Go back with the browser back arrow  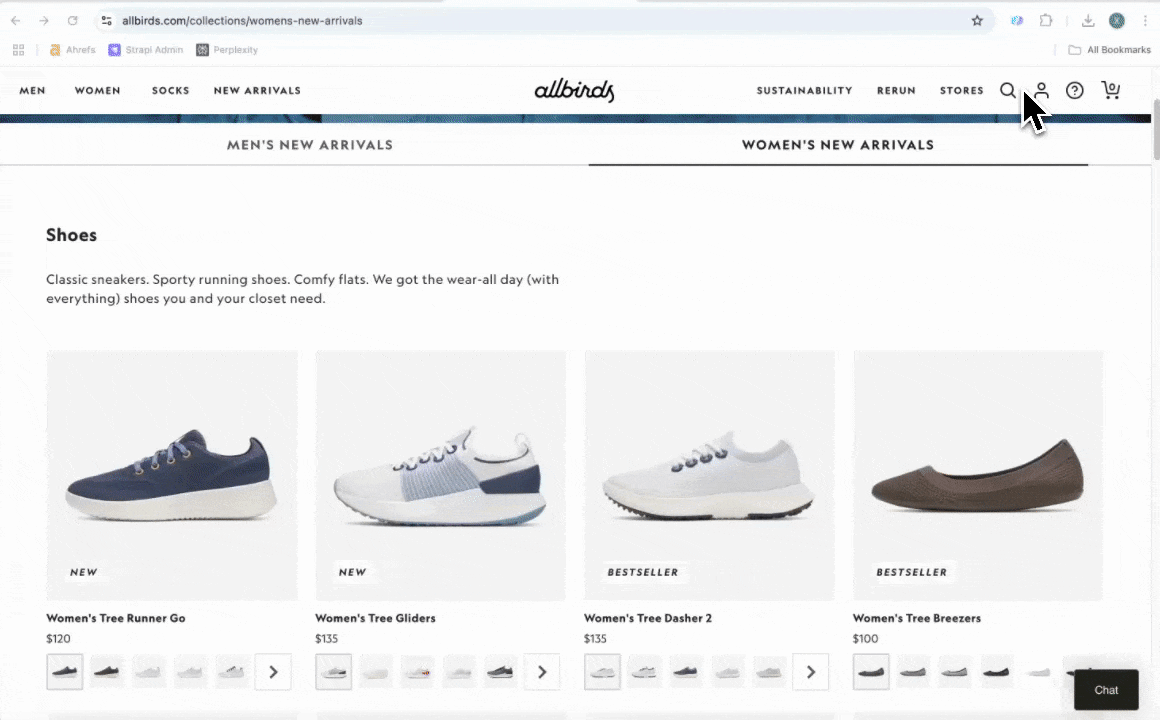click(16, 21)
